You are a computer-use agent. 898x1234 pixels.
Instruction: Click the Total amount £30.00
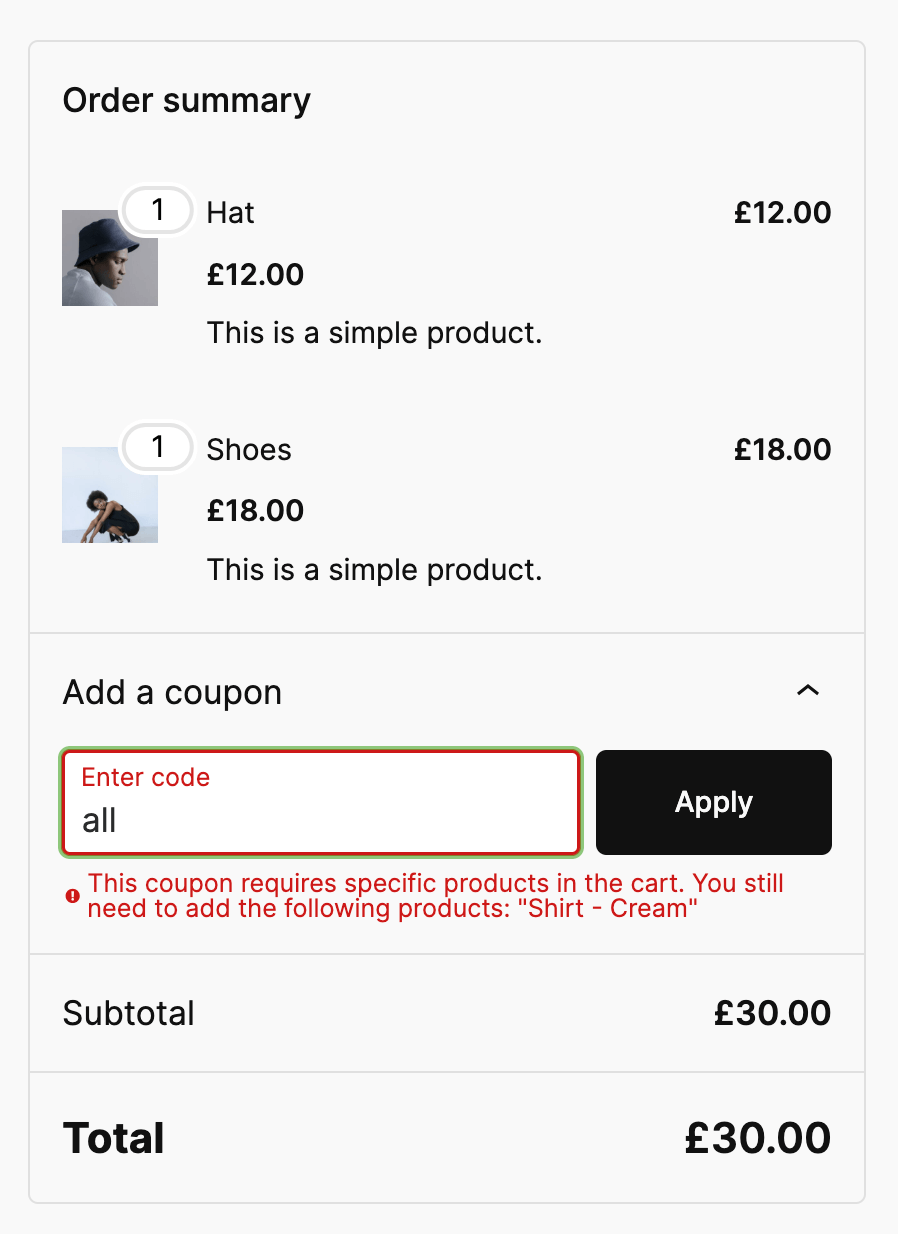click(x=756, y=1137)
